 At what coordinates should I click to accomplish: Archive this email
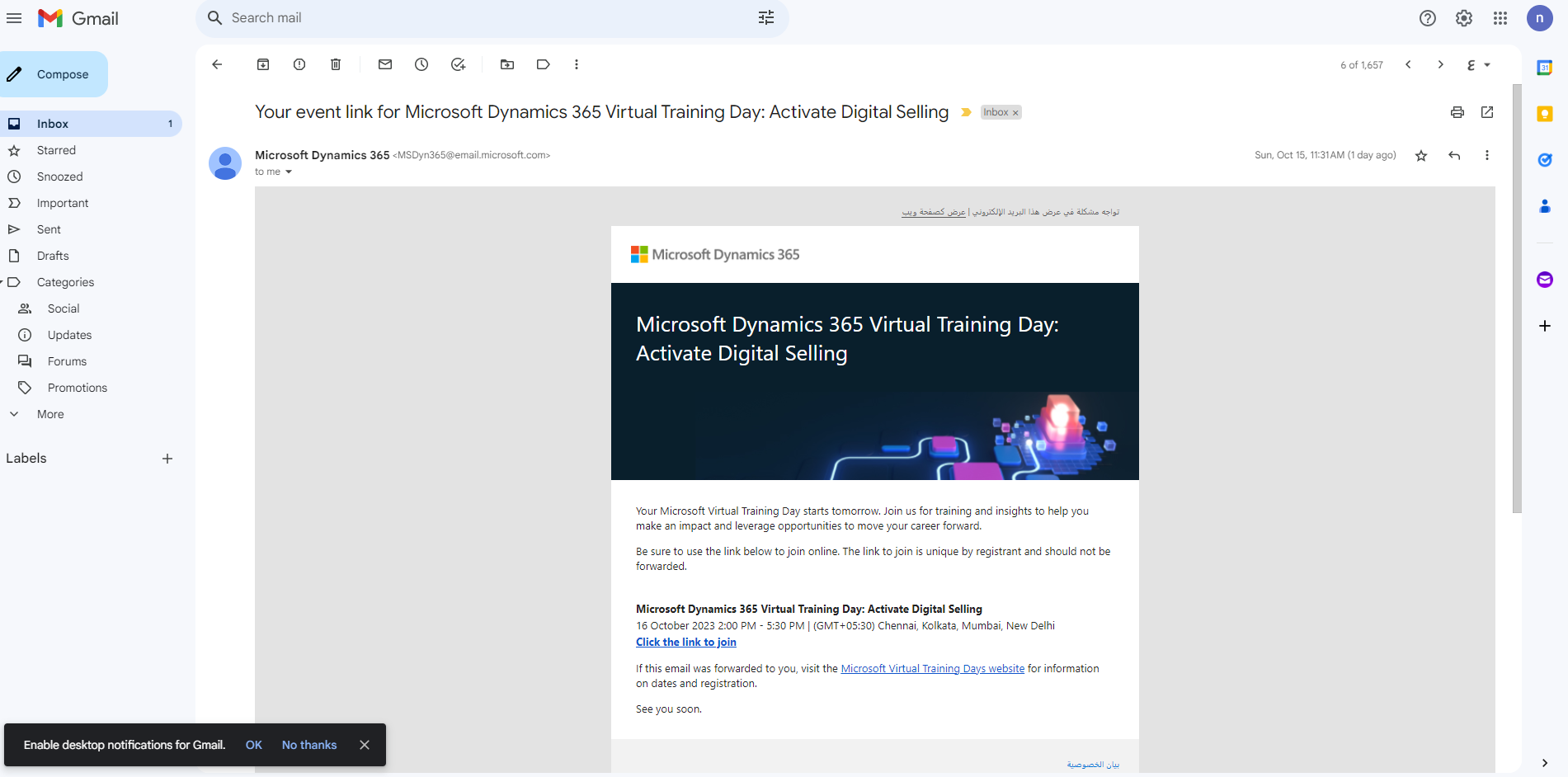[262, 64]
